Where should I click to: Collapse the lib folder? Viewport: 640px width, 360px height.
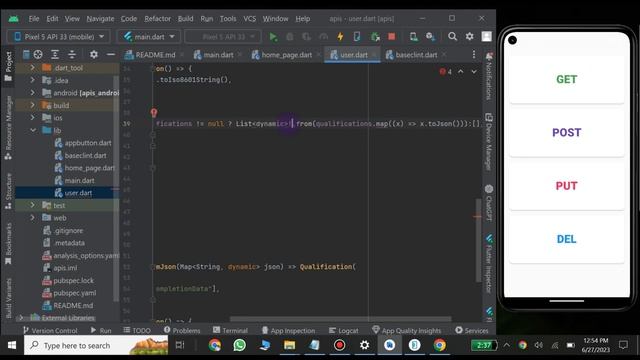click(33, 130)
